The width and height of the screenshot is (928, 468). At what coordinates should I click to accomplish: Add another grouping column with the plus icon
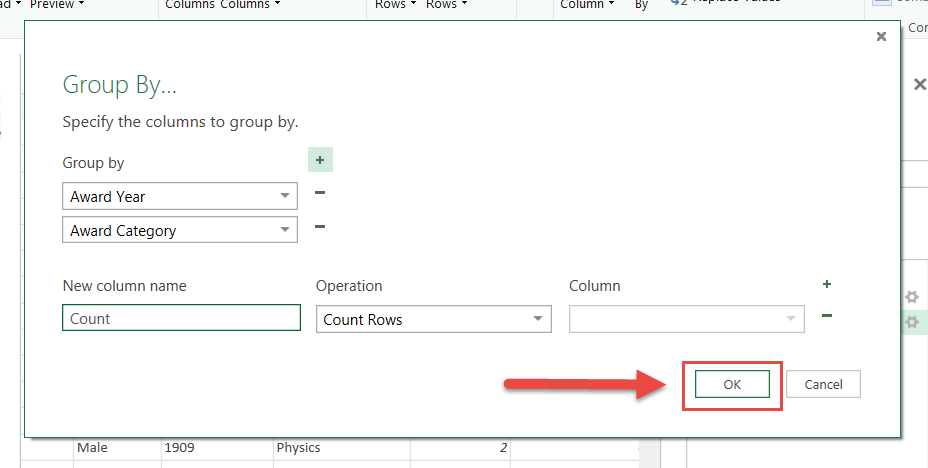[320, 160]
